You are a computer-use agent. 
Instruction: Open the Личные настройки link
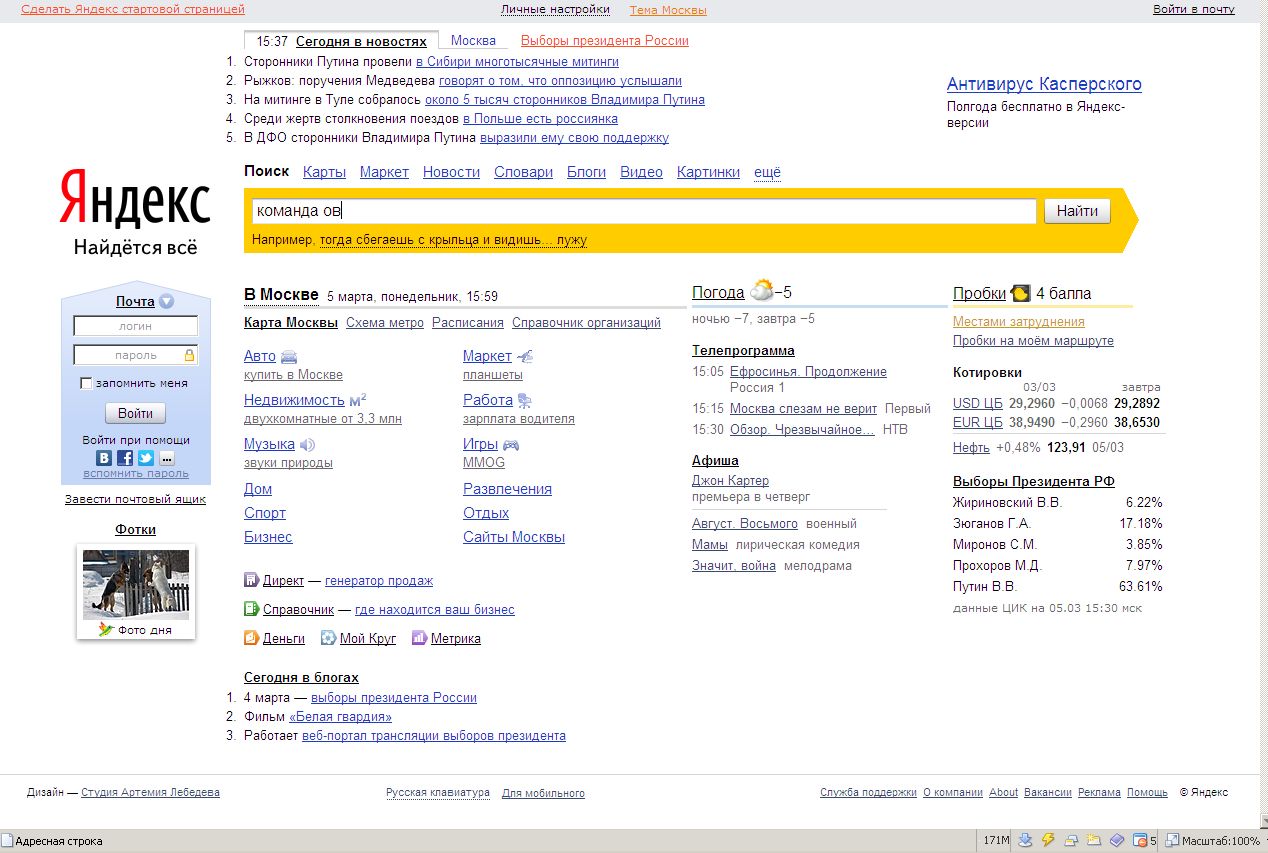pos(555,9)
